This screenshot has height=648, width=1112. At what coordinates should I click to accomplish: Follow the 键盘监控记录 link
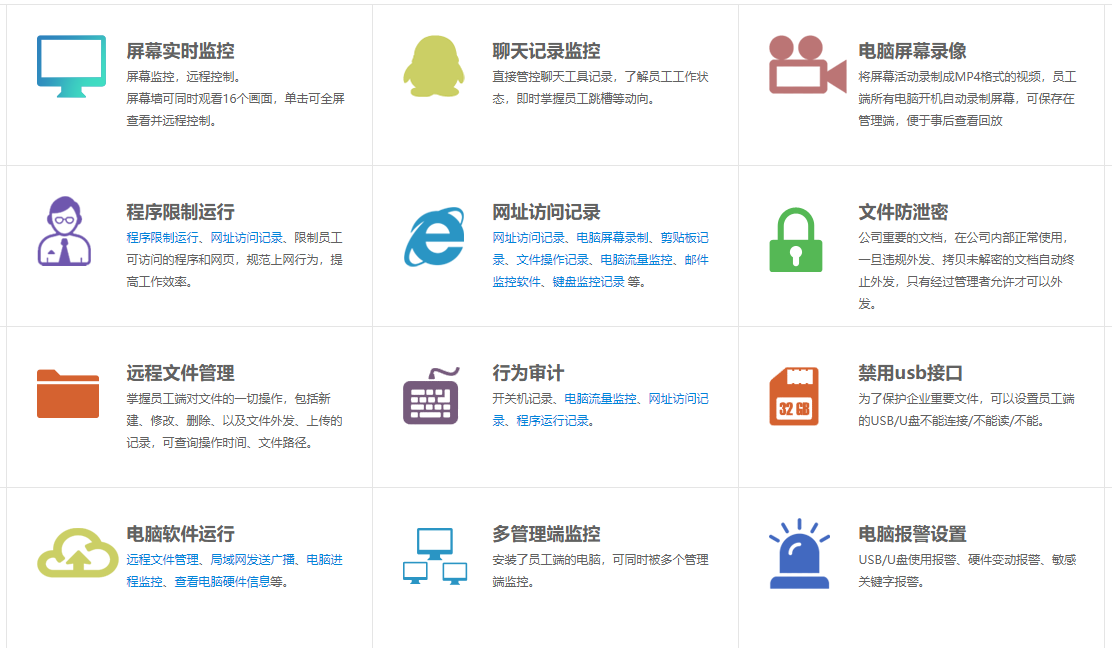[x=588, y=282]
